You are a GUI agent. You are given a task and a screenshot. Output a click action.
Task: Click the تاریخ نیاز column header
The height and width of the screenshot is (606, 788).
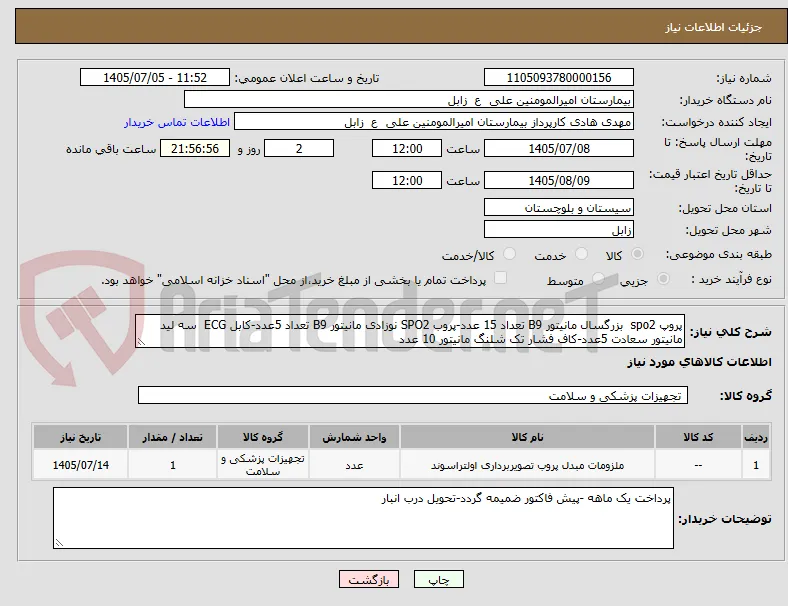click(x=80, y=437)
